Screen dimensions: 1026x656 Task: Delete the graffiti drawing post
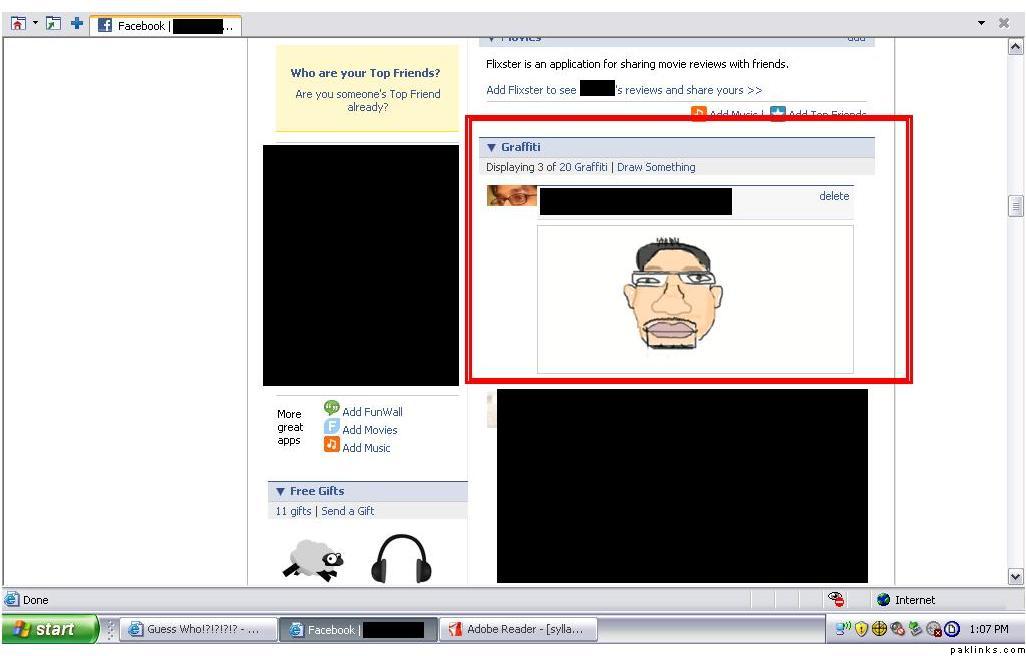click(x=833, y=196)
